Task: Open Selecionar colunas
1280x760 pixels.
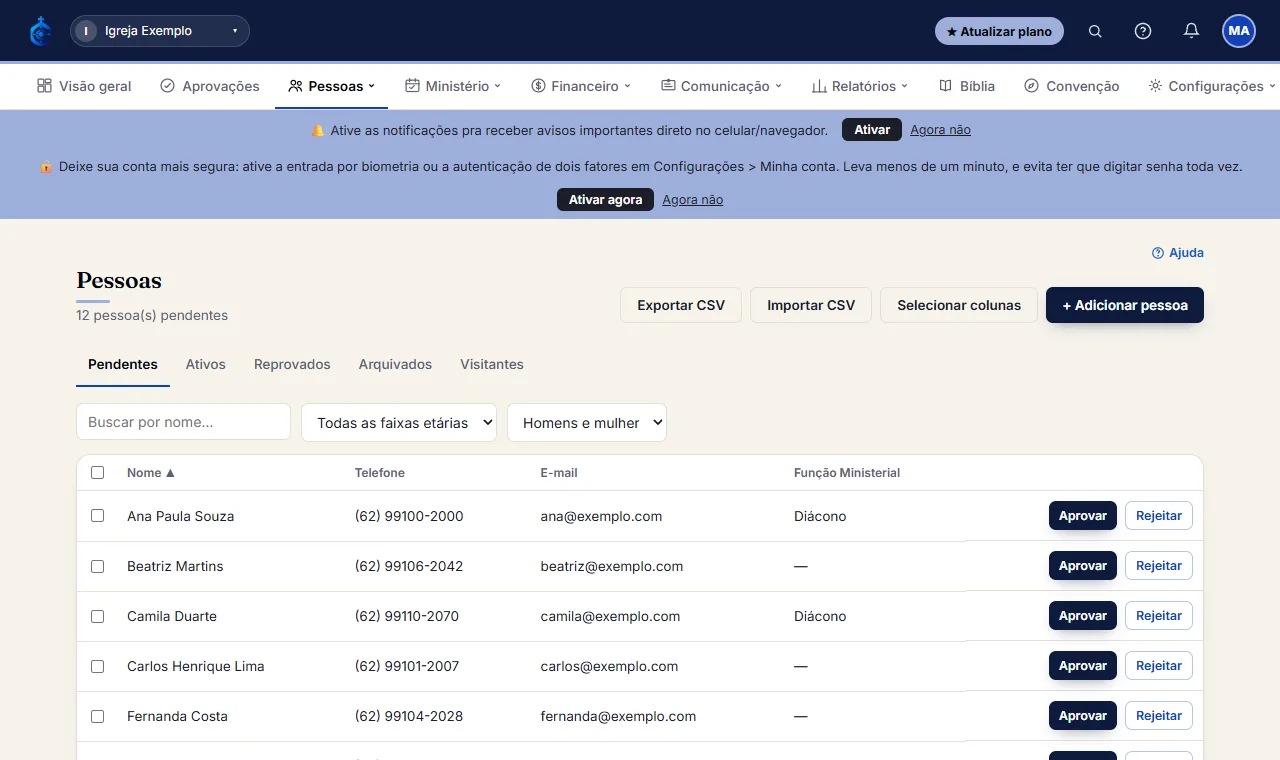Action: (x=959, y=305)
